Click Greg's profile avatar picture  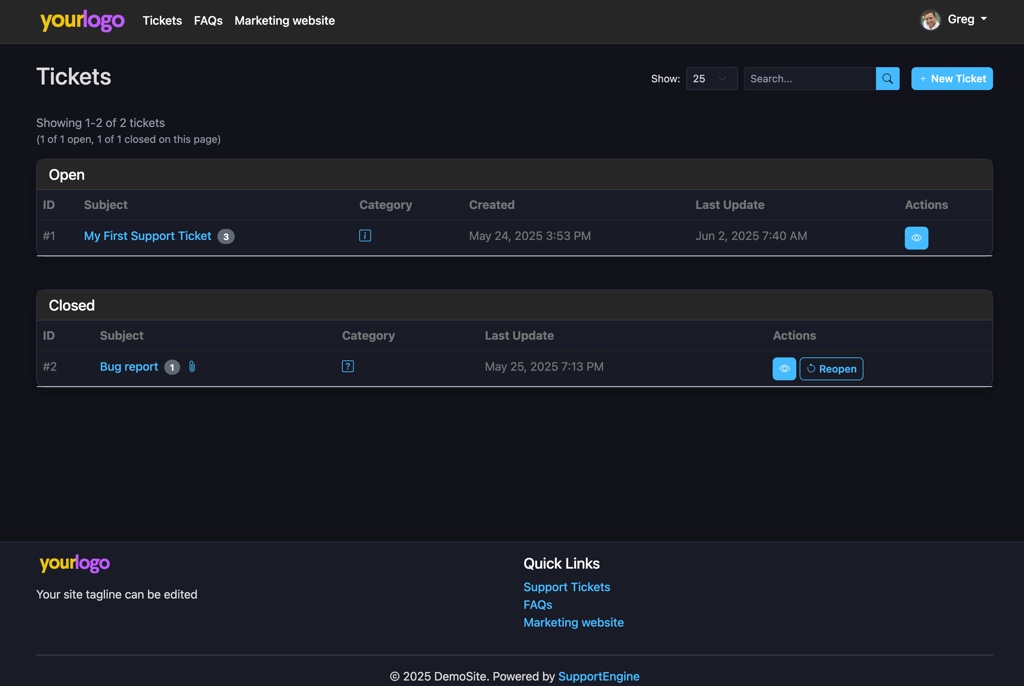tap(929, 18)
